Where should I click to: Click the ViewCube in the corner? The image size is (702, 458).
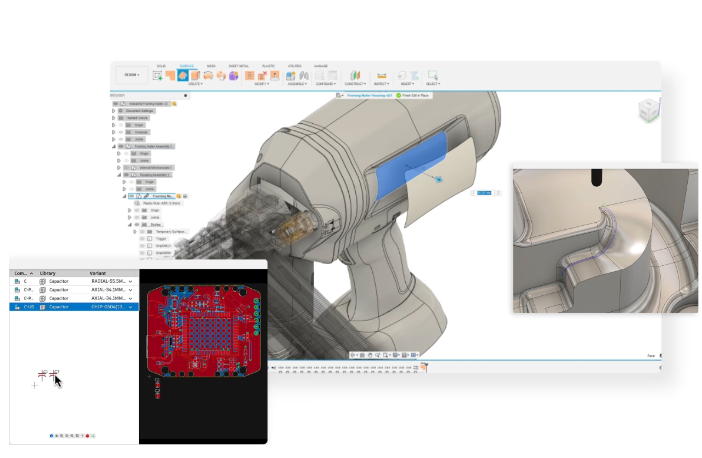point(647,109)
